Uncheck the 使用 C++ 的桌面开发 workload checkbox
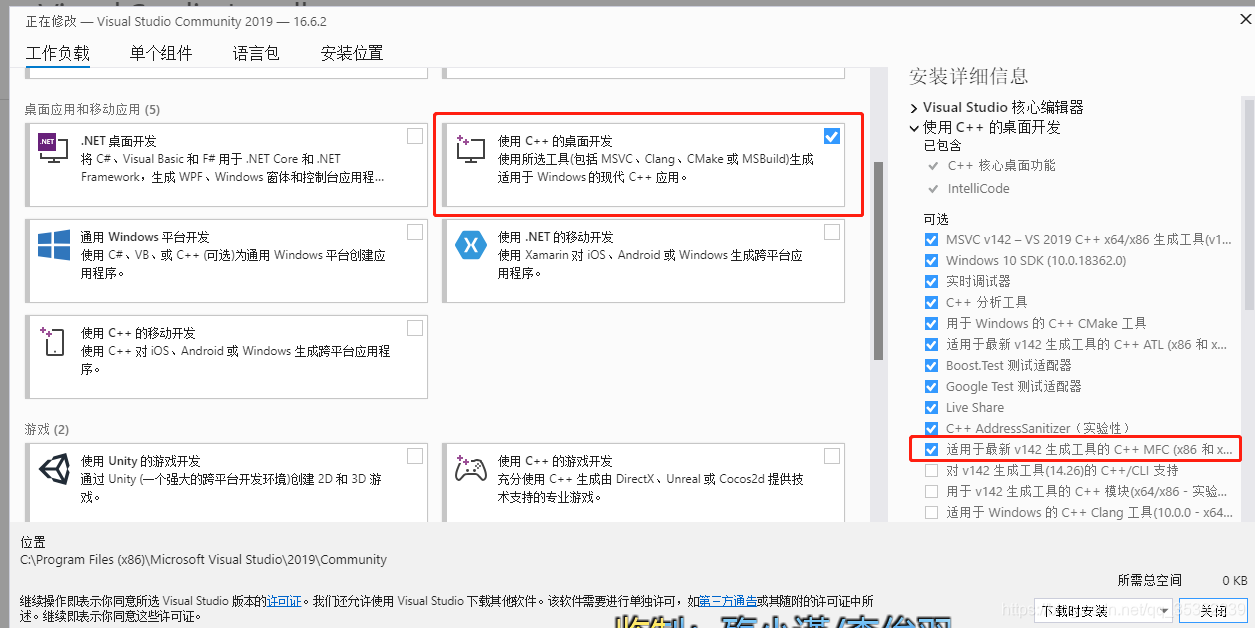Screen dimensions: 1255x628 (x=832, y=136)
